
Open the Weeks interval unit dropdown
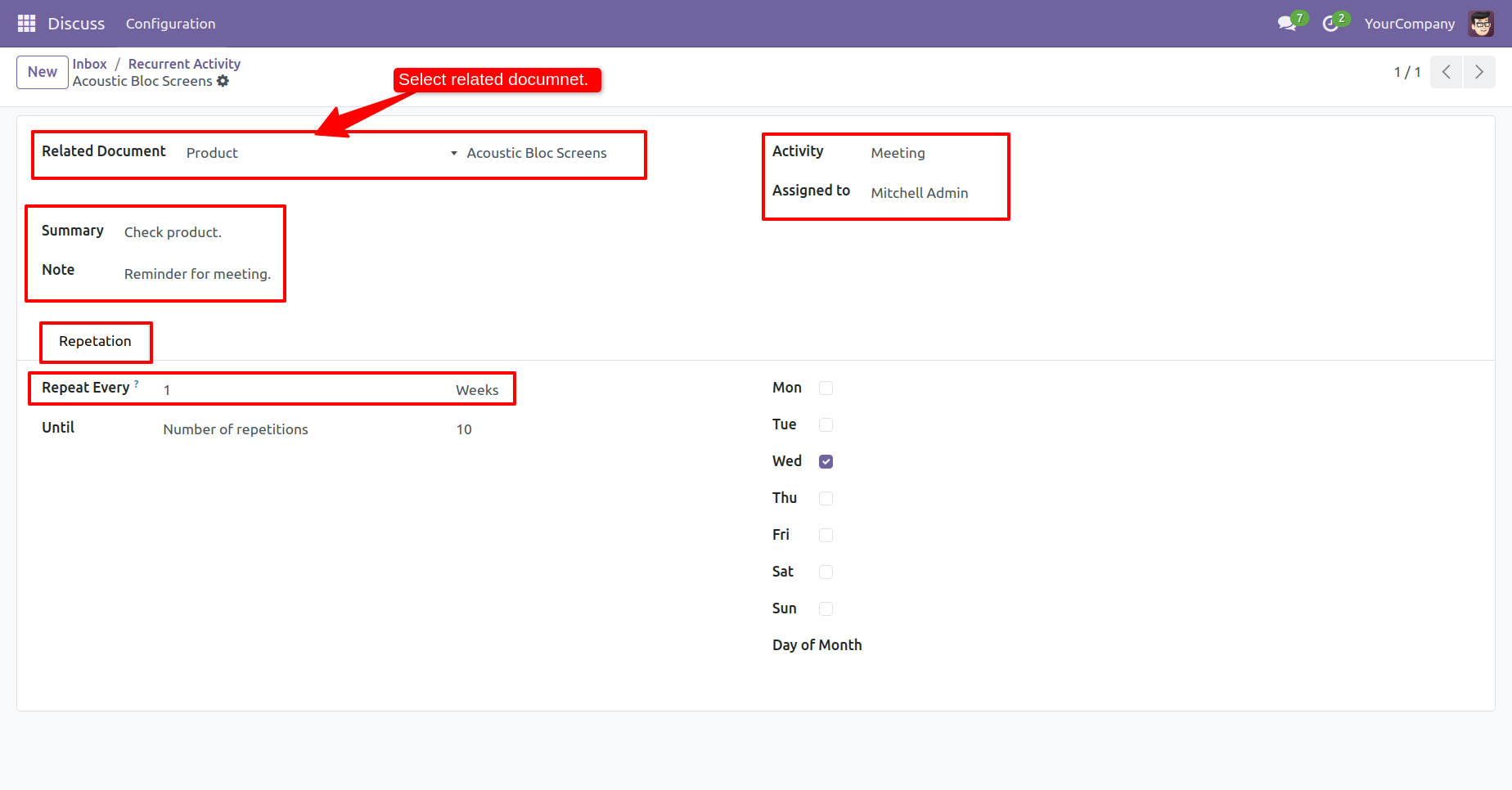(x=478, y=390)
